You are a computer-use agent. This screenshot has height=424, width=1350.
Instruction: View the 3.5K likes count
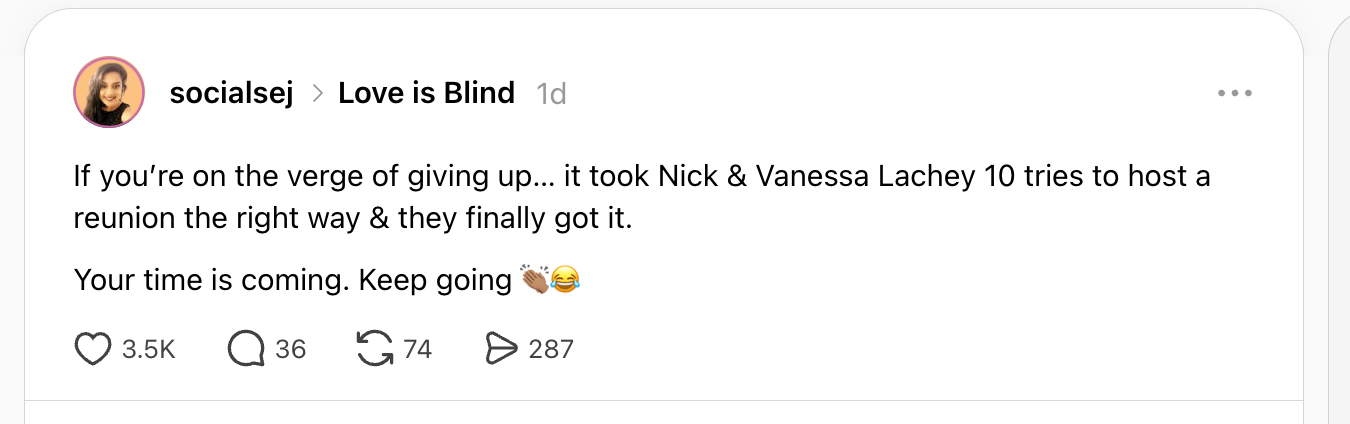coord(148,349)
